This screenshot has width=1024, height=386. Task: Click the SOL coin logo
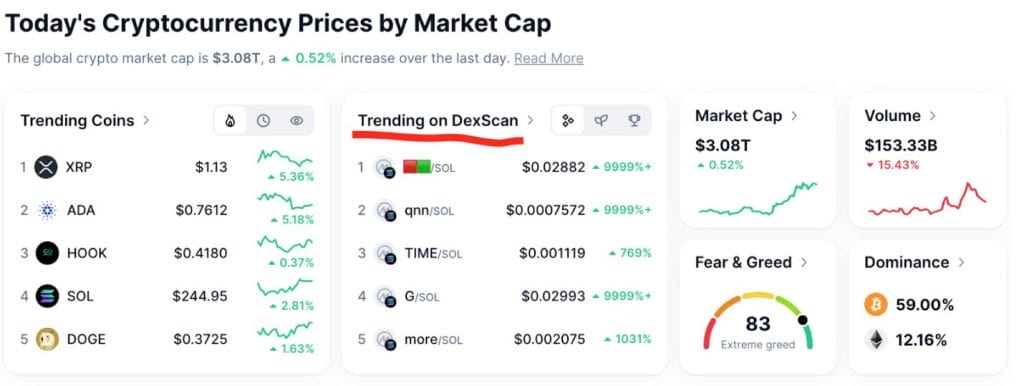[x=47, y=296]
